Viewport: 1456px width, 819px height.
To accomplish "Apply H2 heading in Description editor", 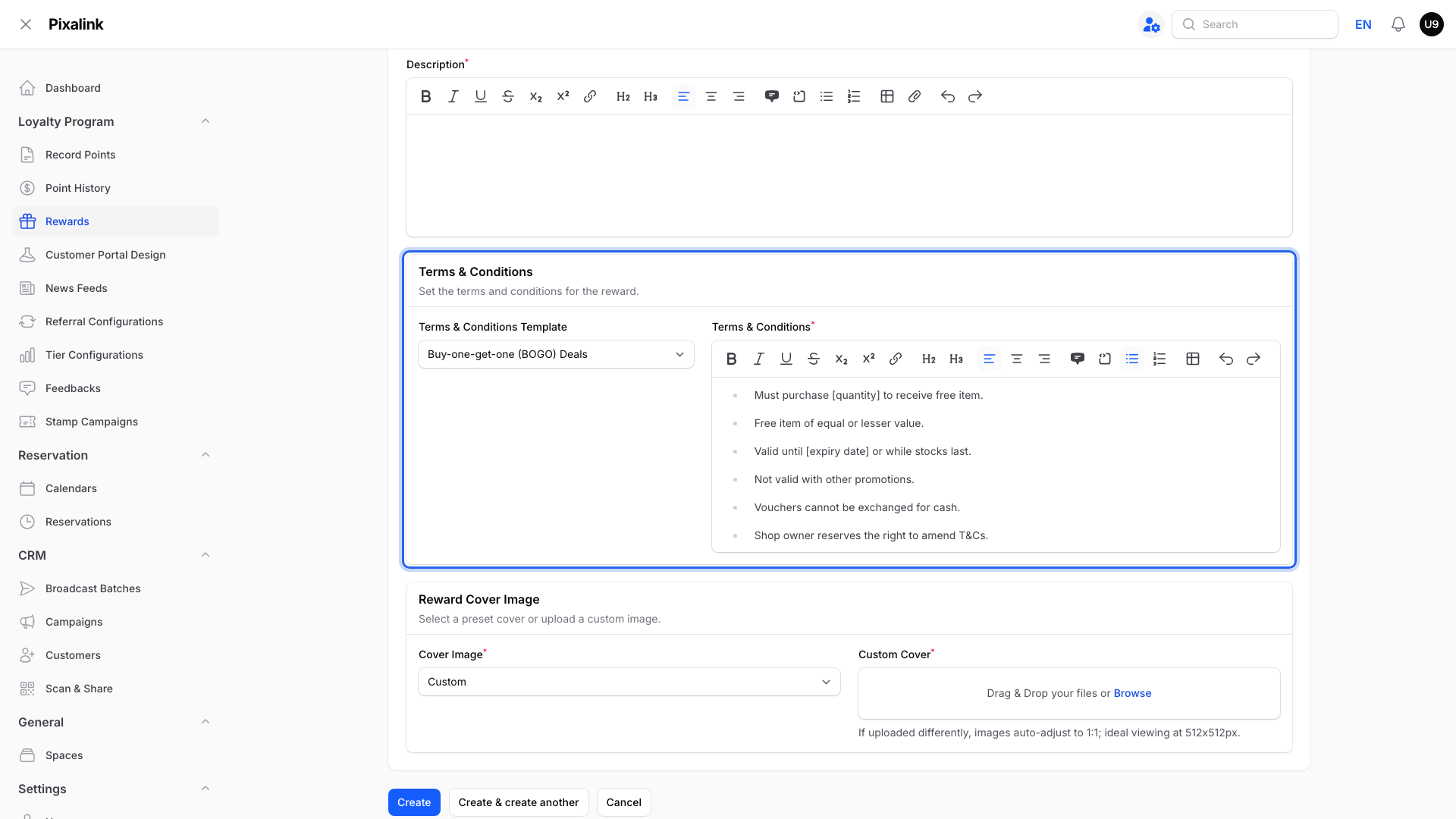I will tap(623, 96).
